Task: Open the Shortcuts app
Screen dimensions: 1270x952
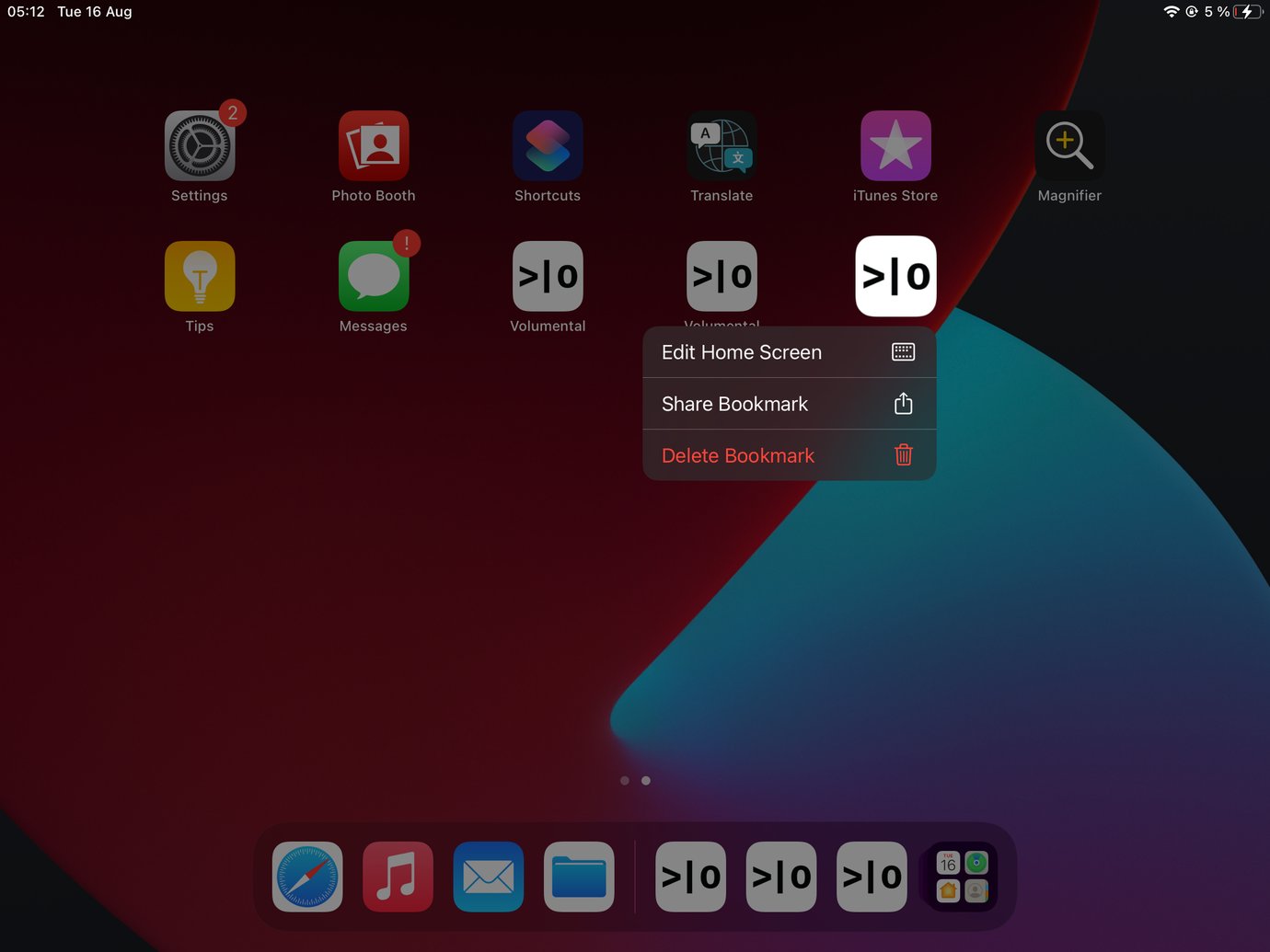Action: pos(547,145)
